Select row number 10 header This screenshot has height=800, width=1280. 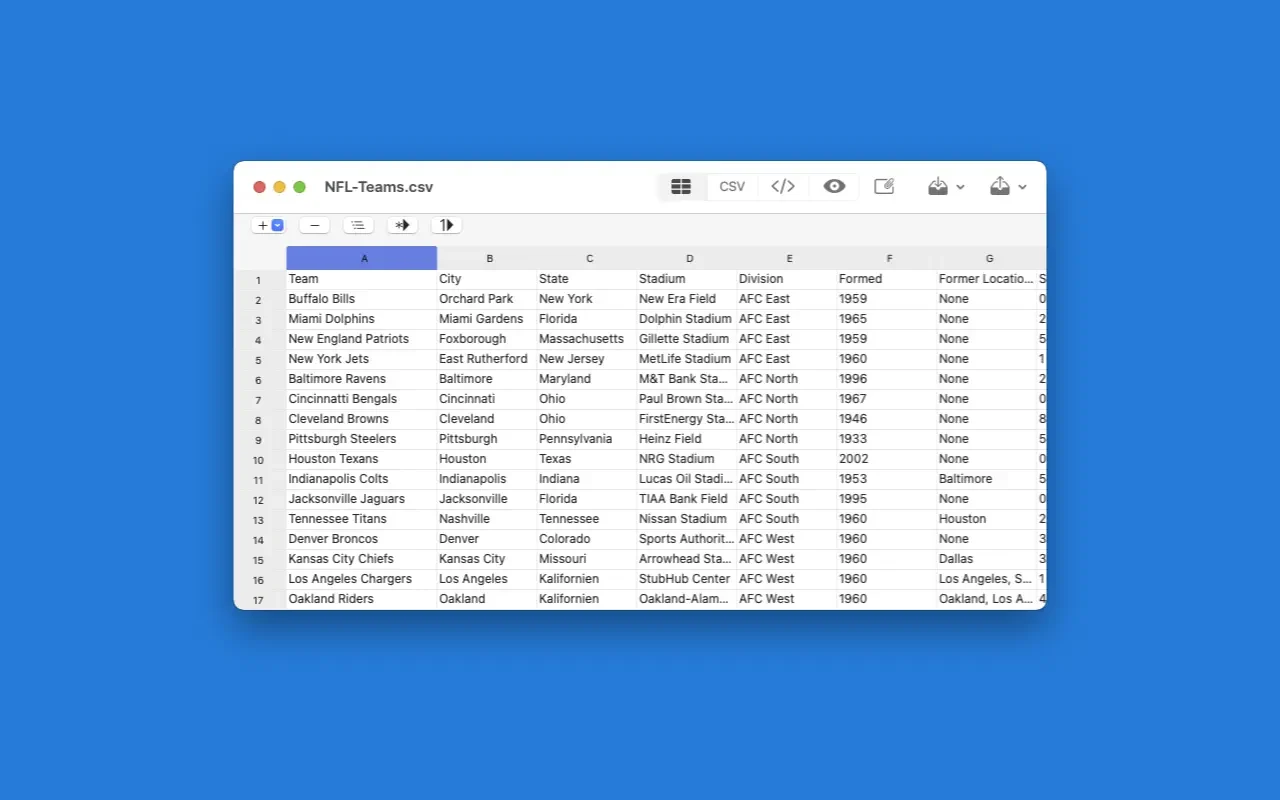click(259, 460)
